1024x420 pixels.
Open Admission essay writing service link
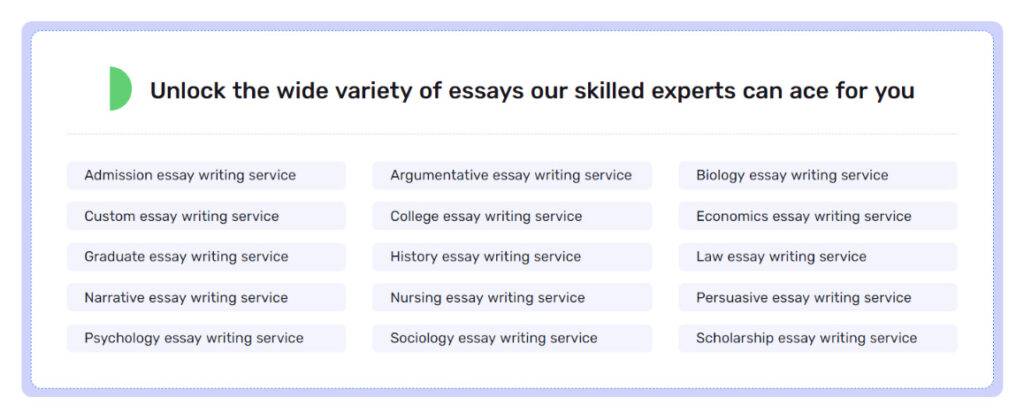point(206,175)
